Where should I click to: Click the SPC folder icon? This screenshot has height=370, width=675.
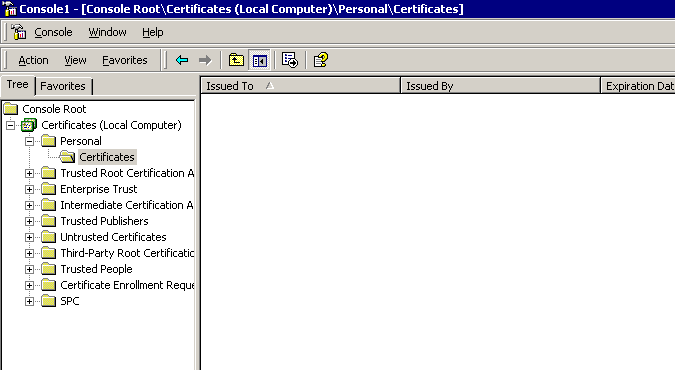(48, 301)
